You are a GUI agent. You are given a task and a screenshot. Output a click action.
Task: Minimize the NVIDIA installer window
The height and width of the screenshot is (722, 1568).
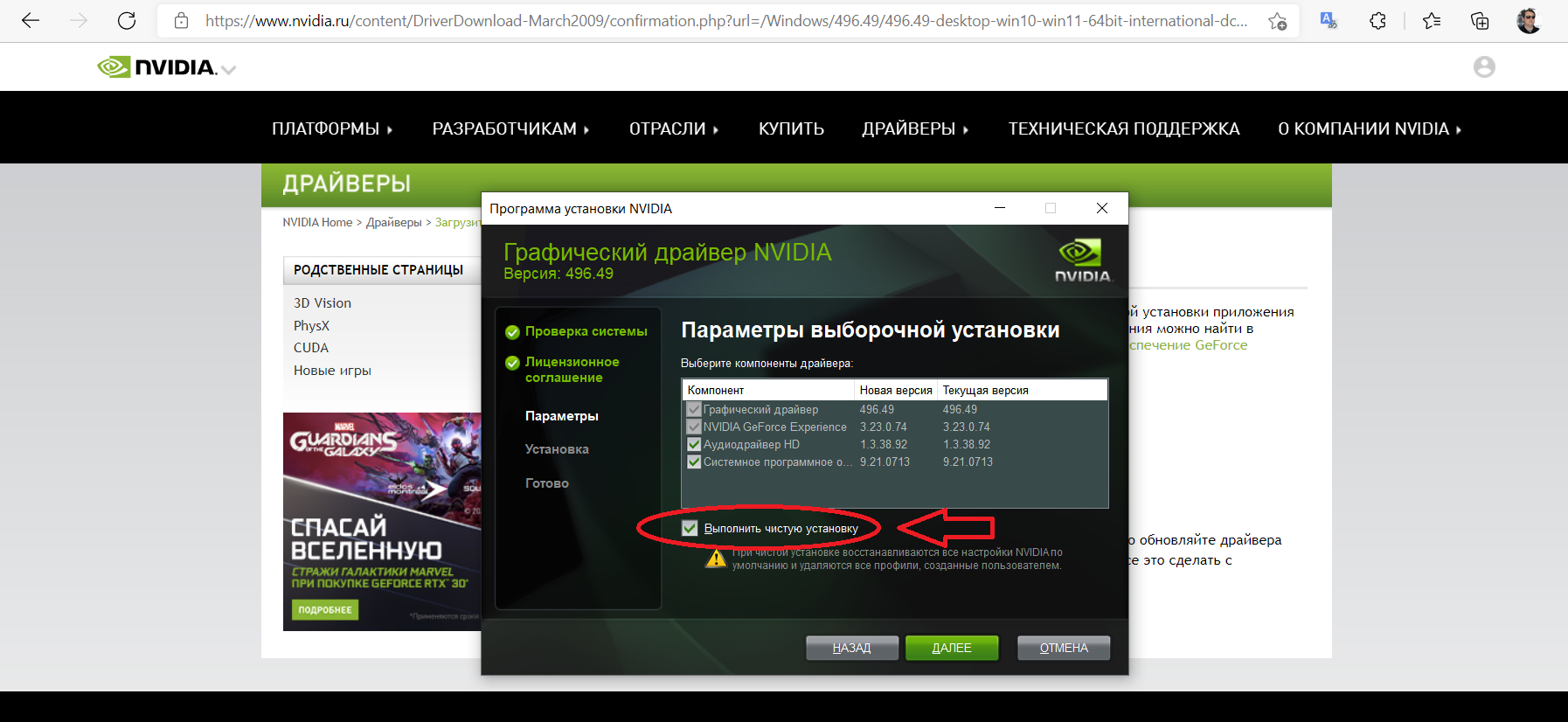[x=1000, y=208]
